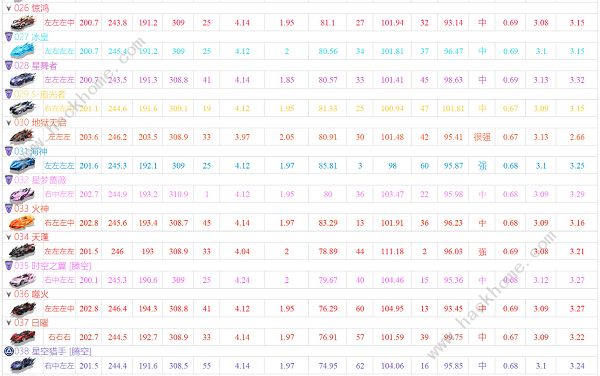Click the round triangle badge beside 038 星空猎手
The width and height of the screenshot is (600, 376).
tap(9, 351)
